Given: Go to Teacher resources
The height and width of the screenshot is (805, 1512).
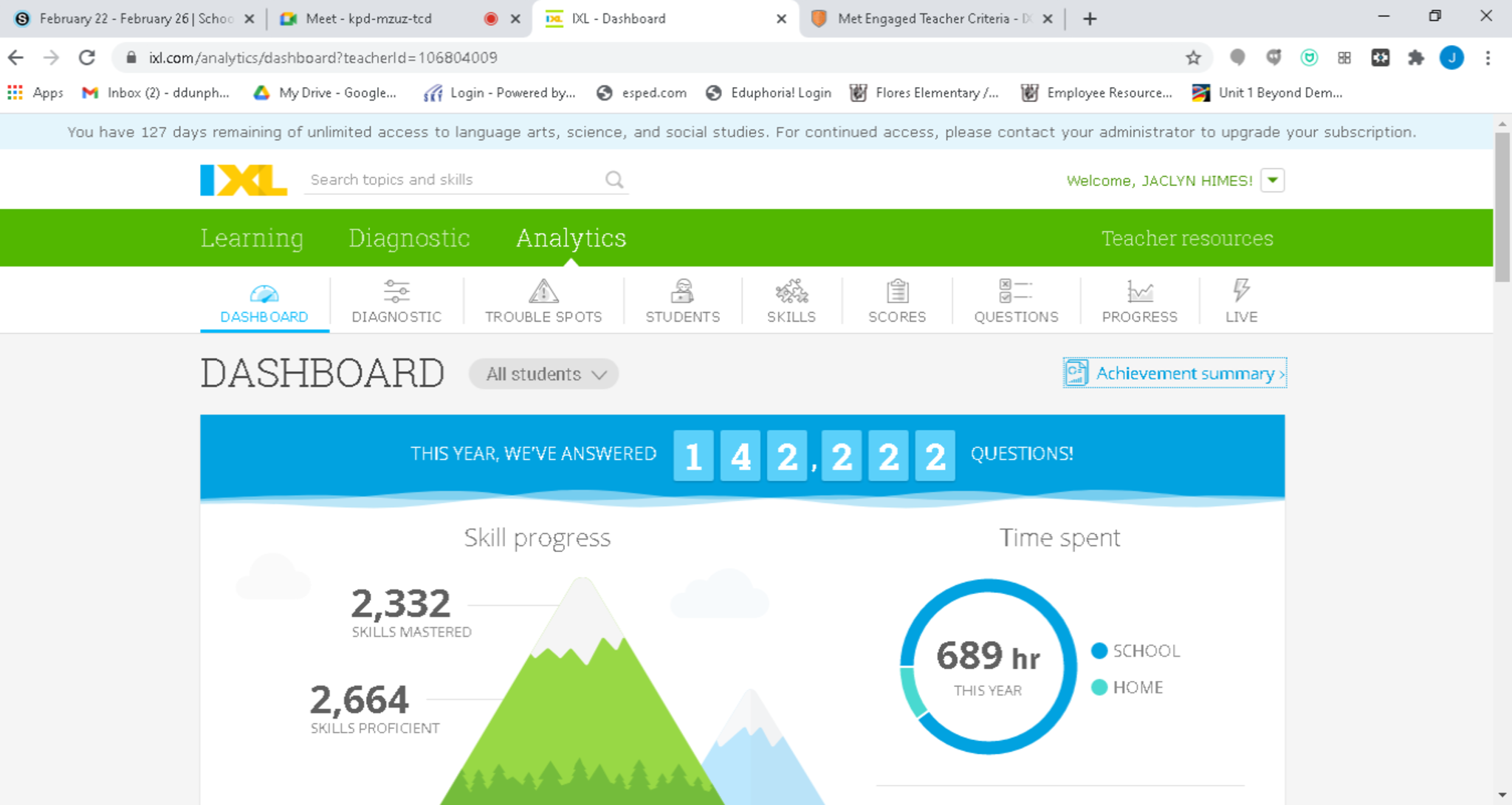Looking at the screenshot, I should 1186,238.
